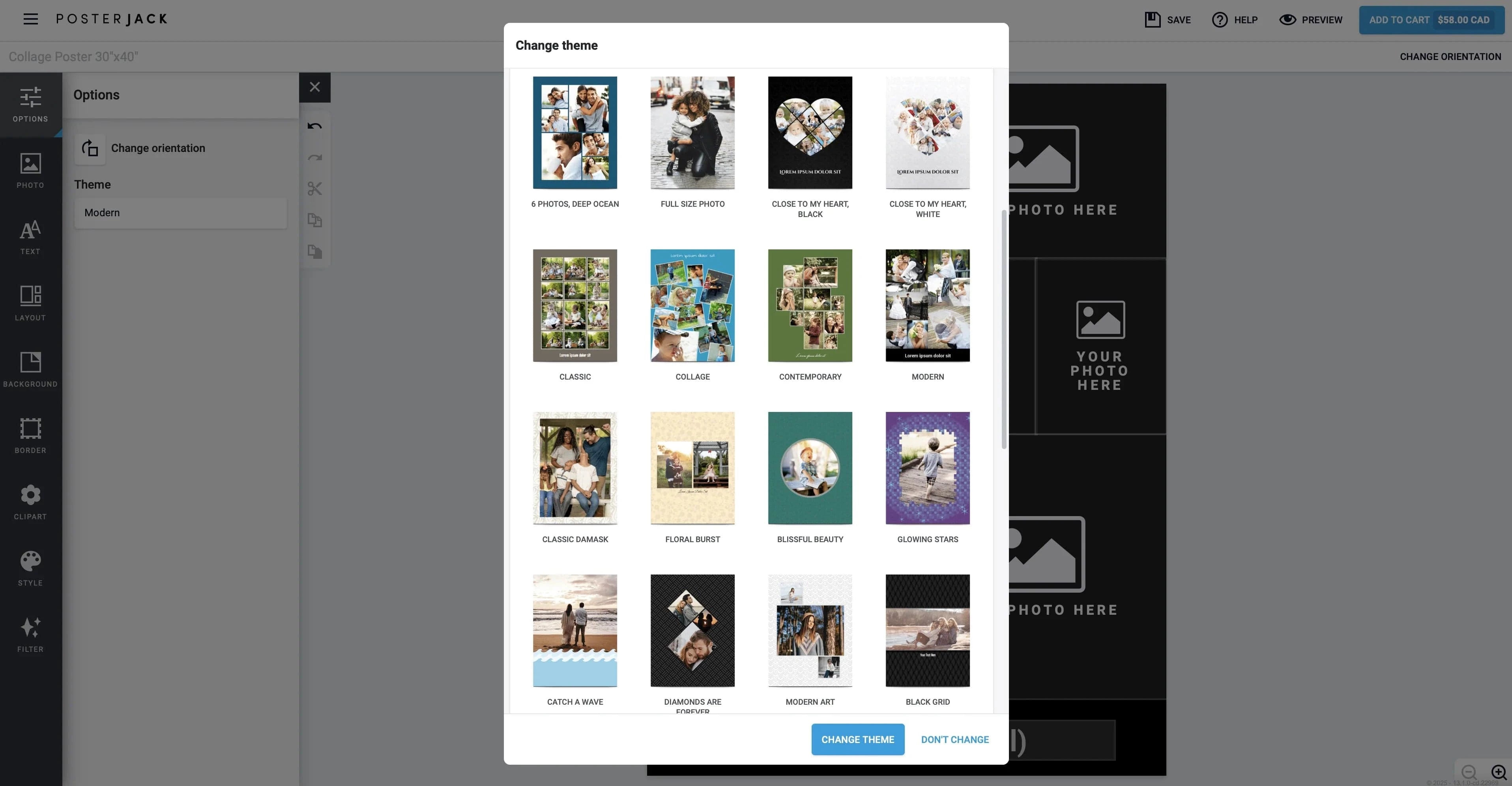Select the Contemporary theme thumbnail
1512x786 pixels.
[810, 305]
